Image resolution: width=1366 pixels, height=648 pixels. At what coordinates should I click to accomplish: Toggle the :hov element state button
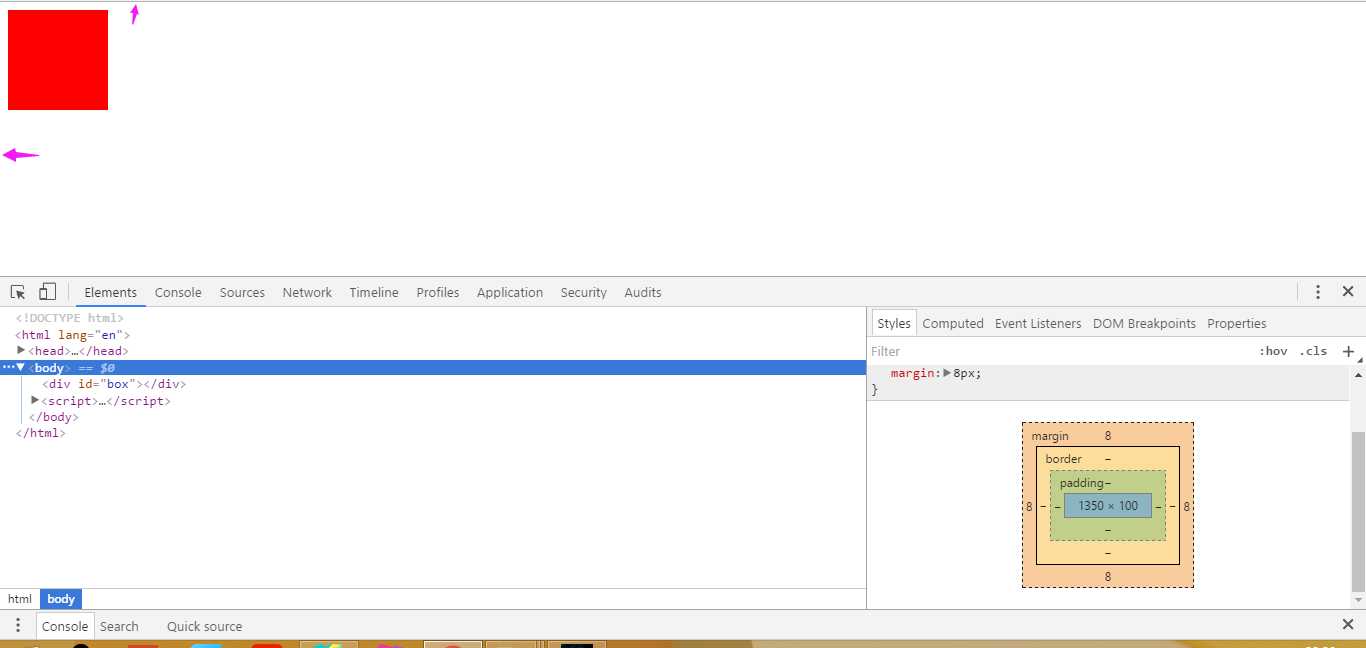click(1273, 351)
